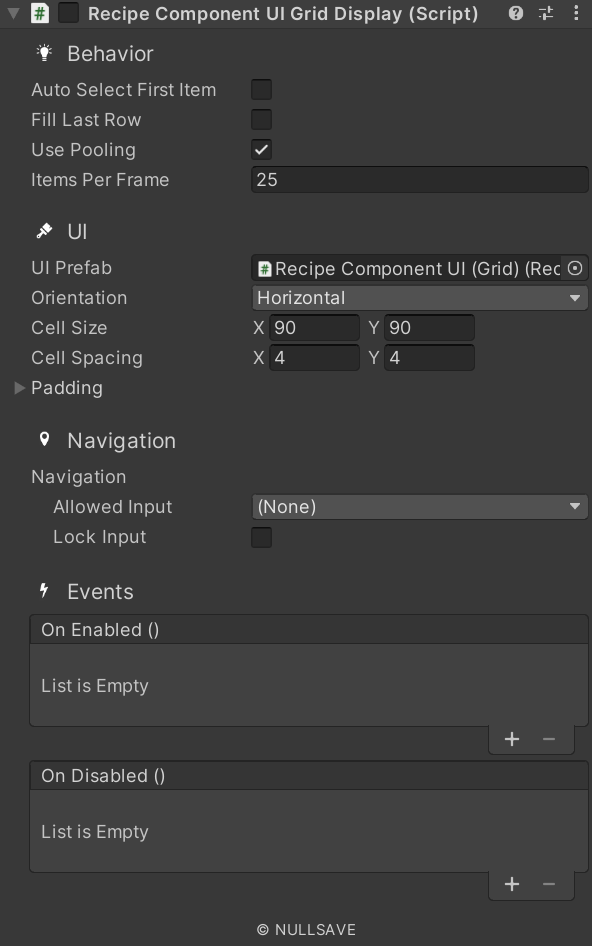
Task: Uncheck the Use Pooling checkbox
Action: pos(261,150)
